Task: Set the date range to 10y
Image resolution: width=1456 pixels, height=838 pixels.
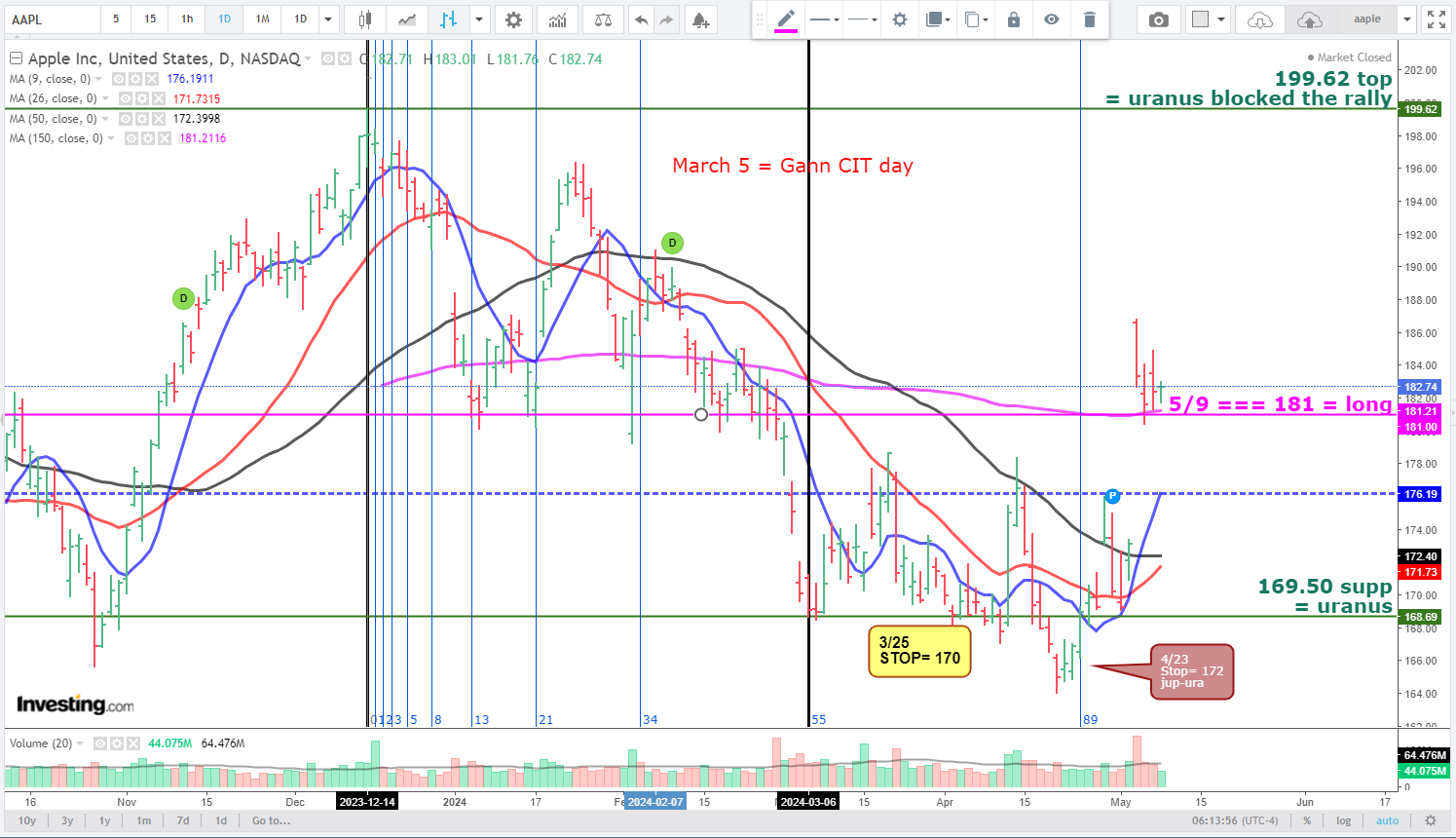Action: 27,820
